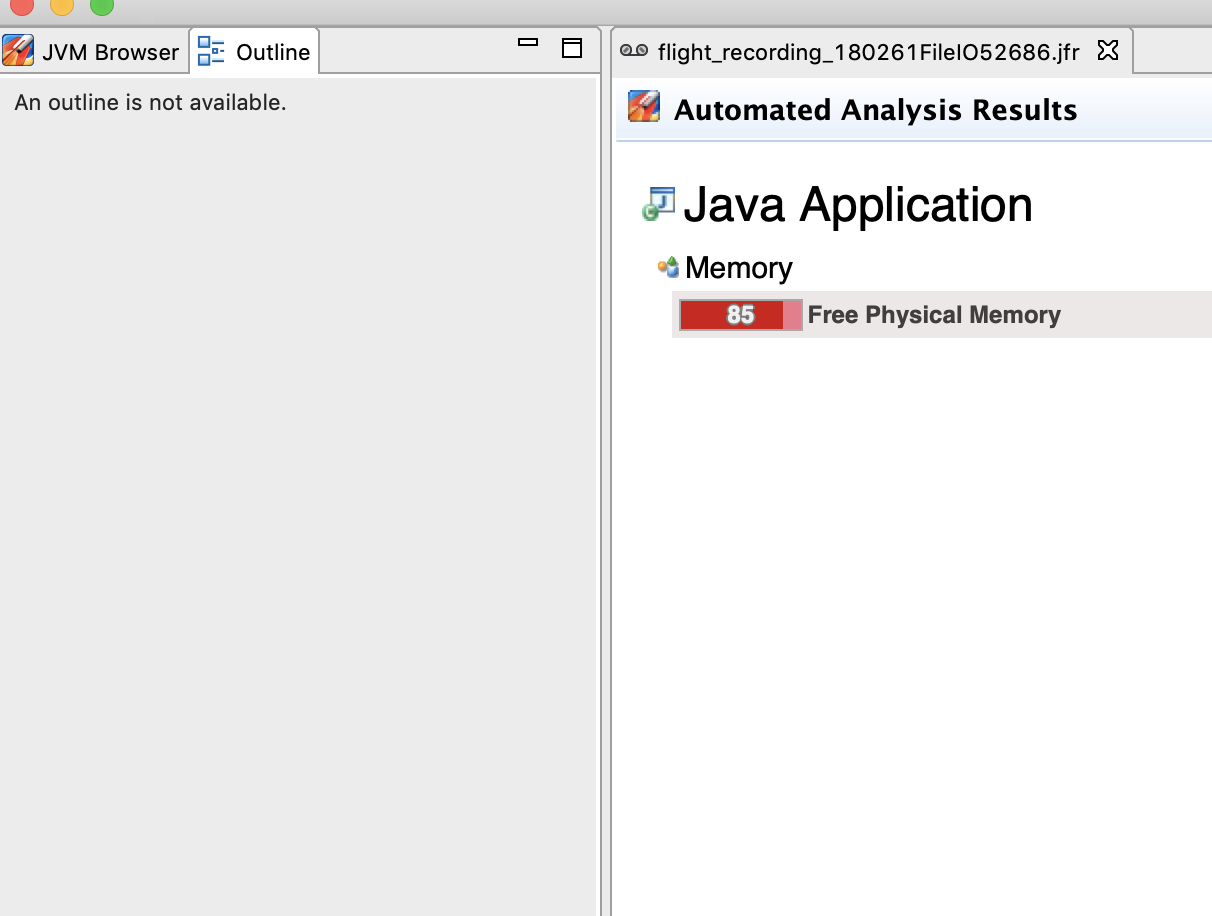The image size is (1212, 916).
Task: Click the 'An outline is not available' message
Action: tap(150, 103)
